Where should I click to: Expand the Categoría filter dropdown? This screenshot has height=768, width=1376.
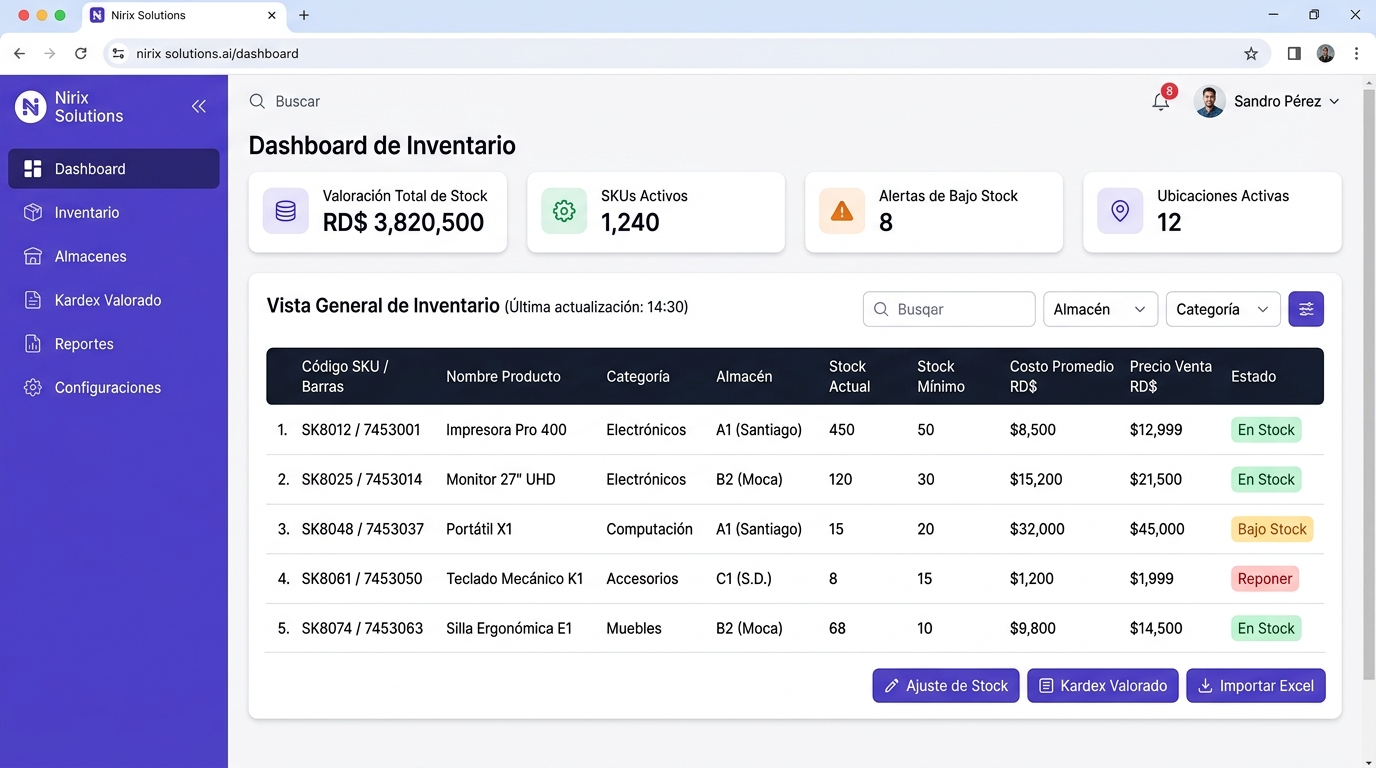pos(1223,309)
